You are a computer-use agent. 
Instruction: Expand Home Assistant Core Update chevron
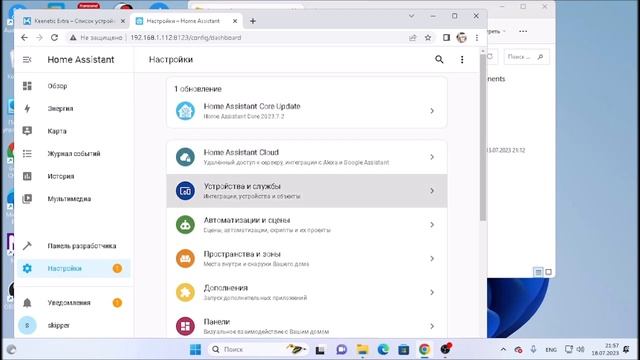click(432, 111)
